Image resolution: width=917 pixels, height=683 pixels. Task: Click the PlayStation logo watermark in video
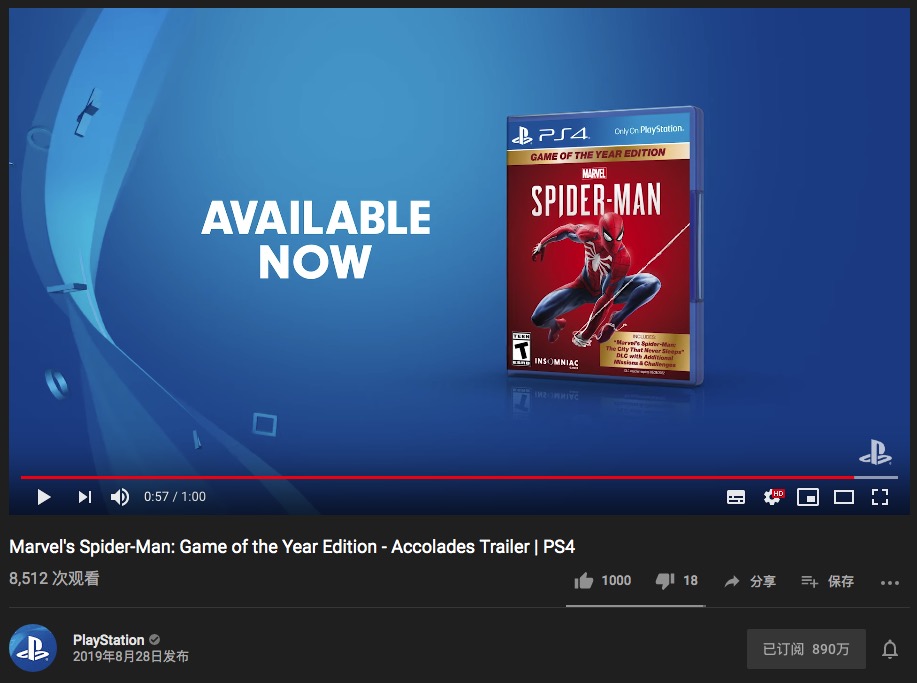875,453
